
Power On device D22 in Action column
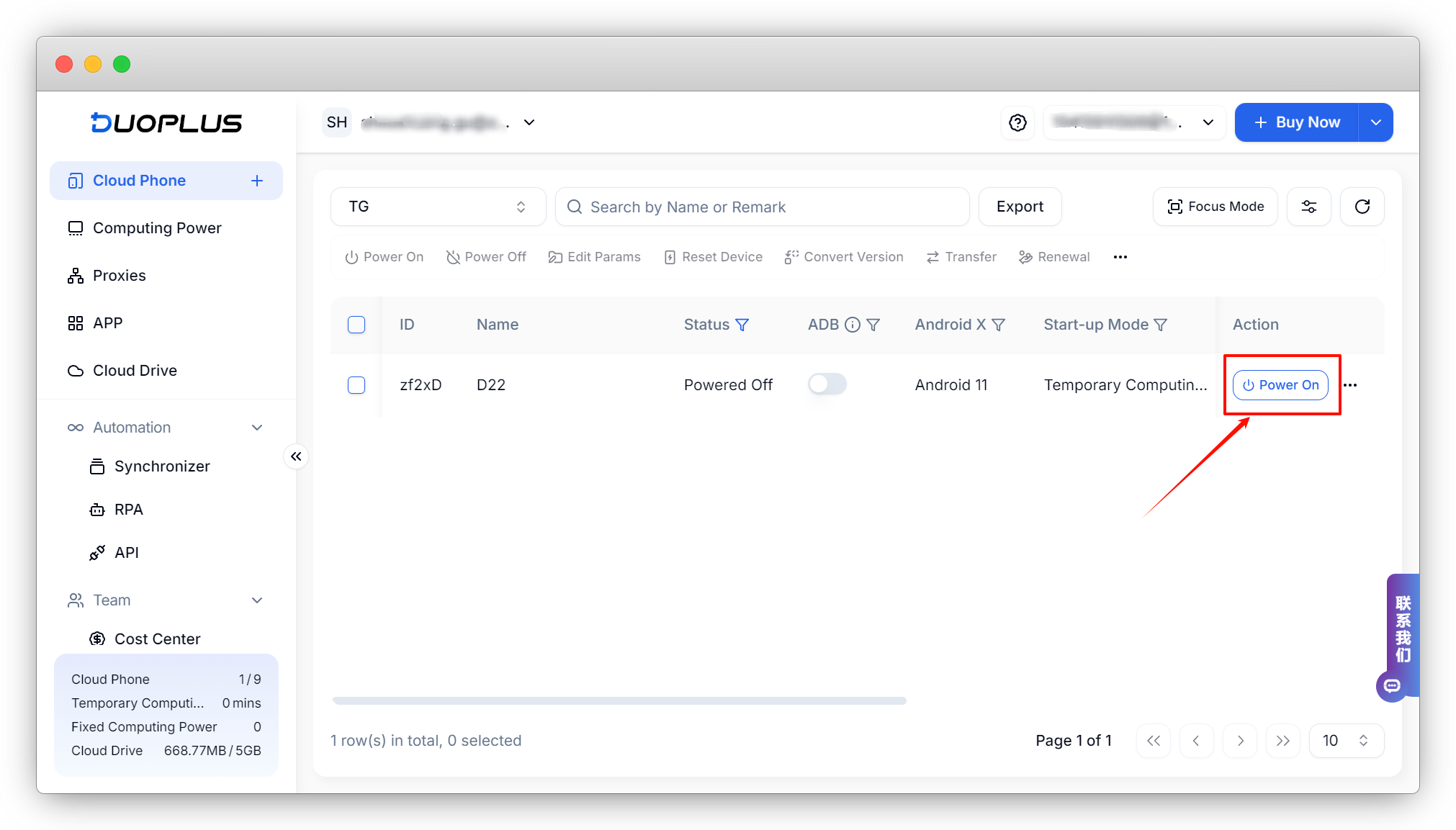[x=1280, y=385]
